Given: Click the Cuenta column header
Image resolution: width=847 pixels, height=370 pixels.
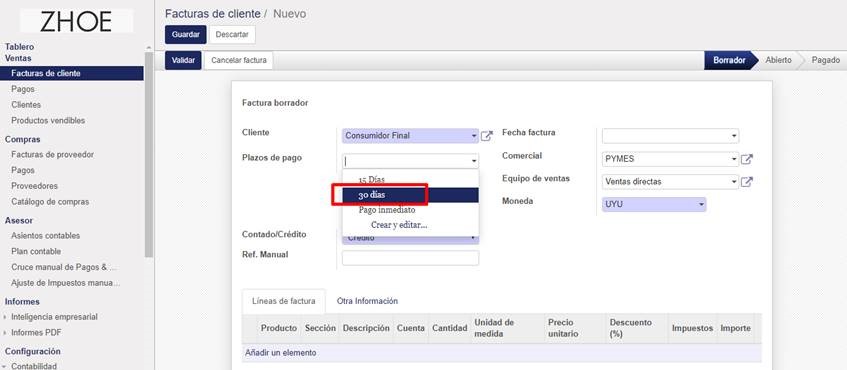Looking at the screenshot, I should pos(411,328).
